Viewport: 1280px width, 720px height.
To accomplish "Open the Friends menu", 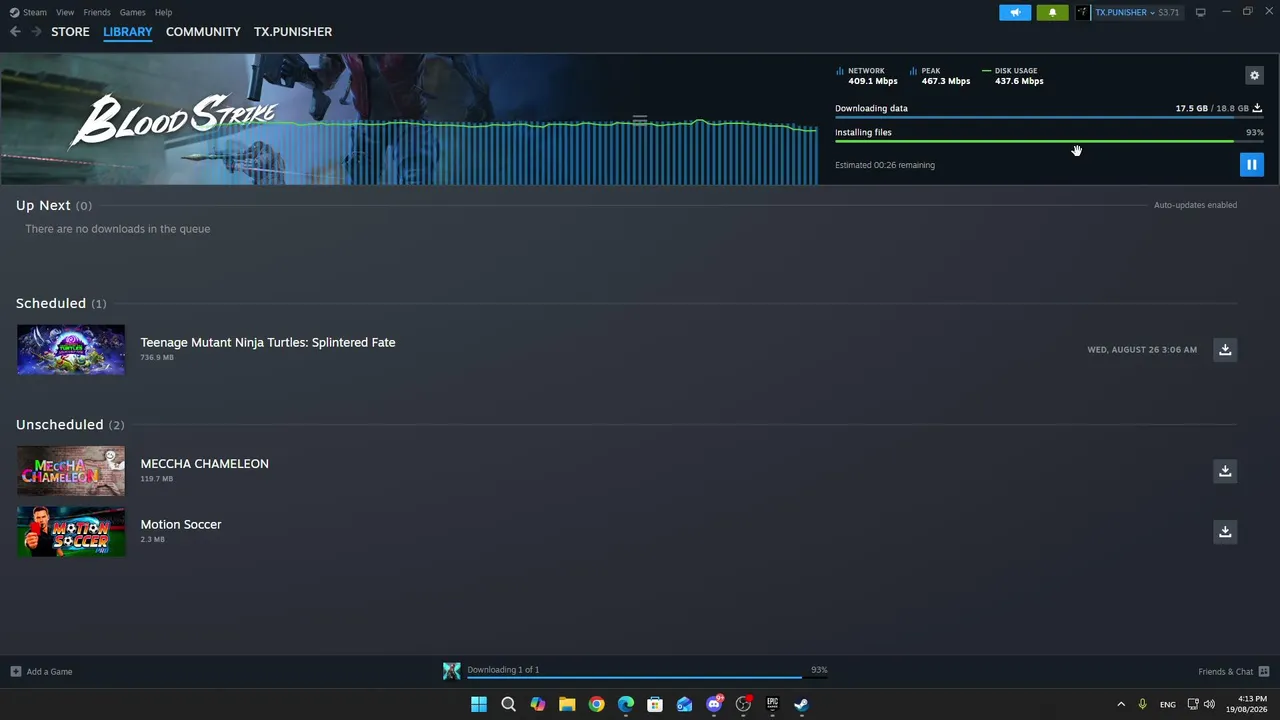I will [97, 12].
